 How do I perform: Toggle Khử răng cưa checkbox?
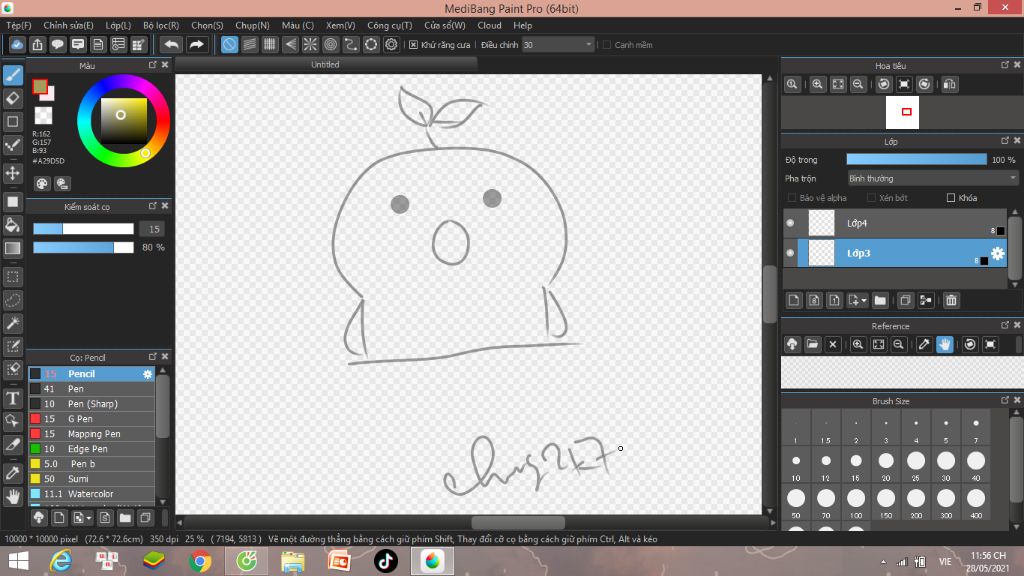pyautogui.click(x=413, y=45)
